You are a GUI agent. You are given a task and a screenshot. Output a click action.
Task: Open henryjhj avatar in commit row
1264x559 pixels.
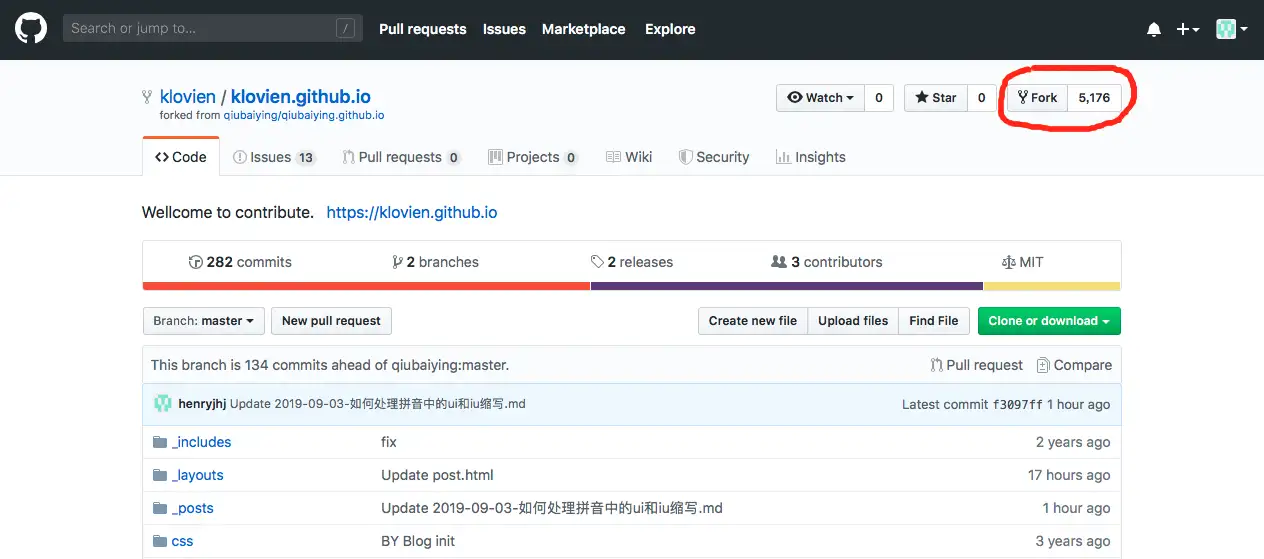click(x=162, y=404)
